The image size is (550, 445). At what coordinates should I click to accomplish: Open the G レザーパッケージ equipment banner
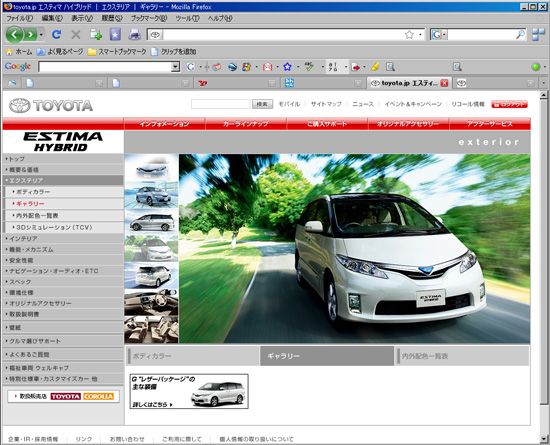189,391
